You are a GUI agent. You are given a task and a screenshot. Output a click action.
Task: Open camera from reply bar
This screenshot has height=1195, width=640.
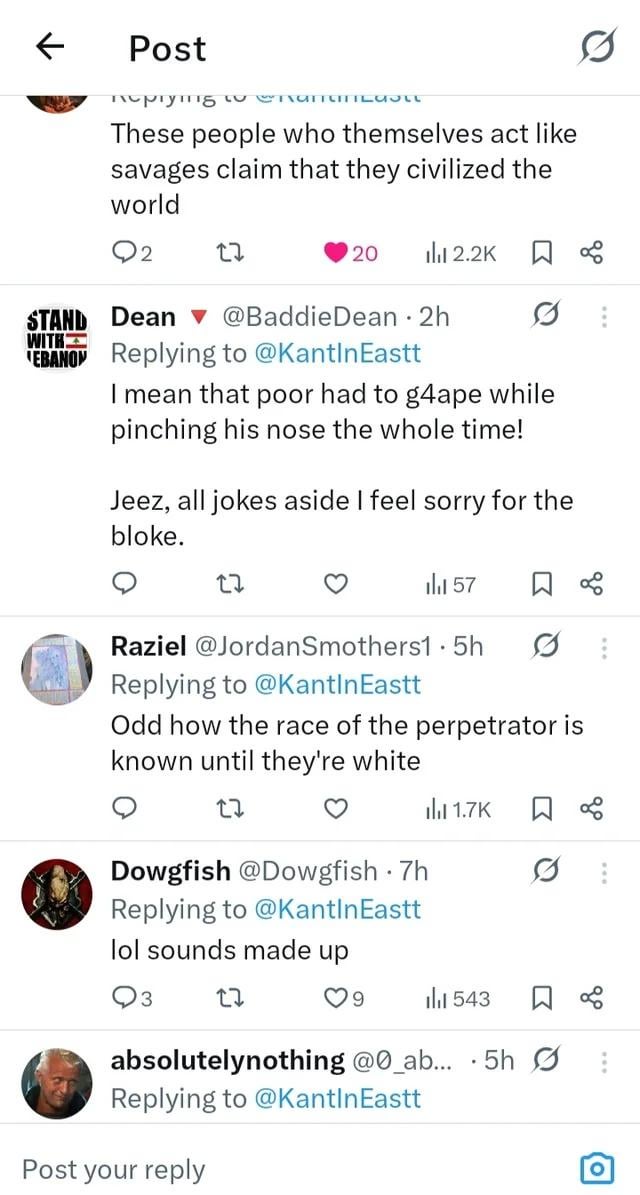click(597, 1167)
